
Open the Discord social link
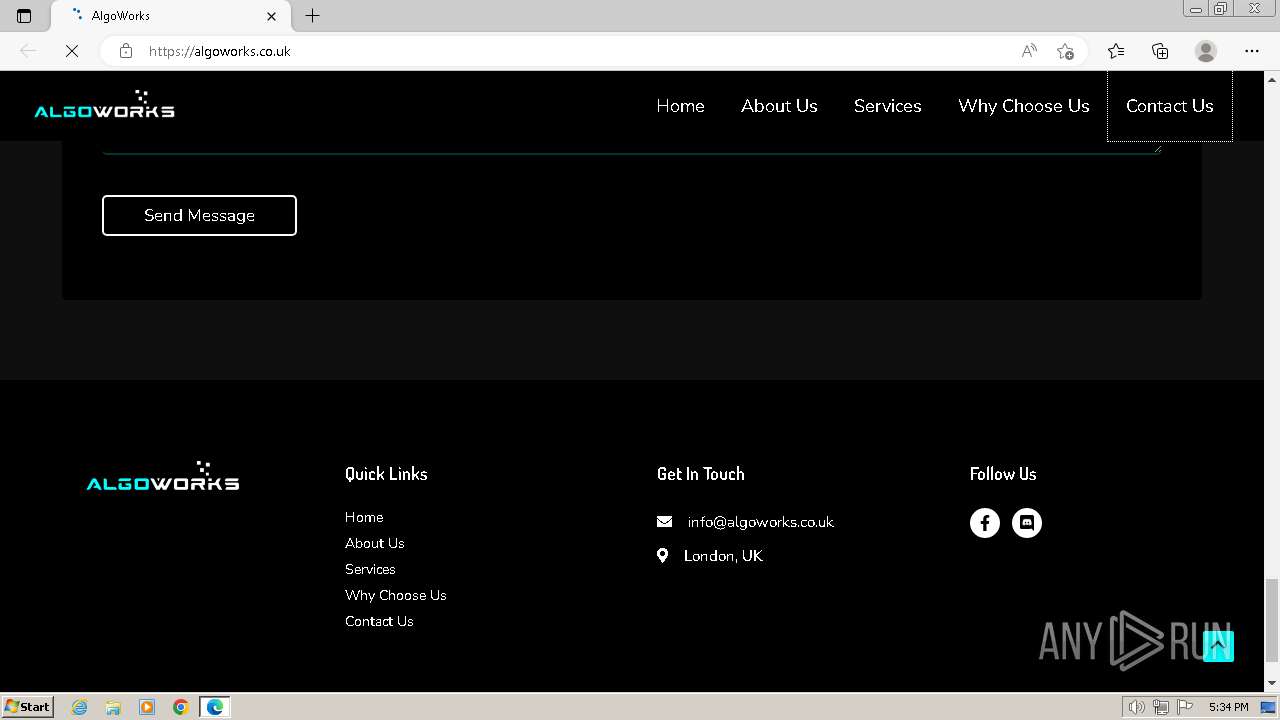[x=1026, y=523]
